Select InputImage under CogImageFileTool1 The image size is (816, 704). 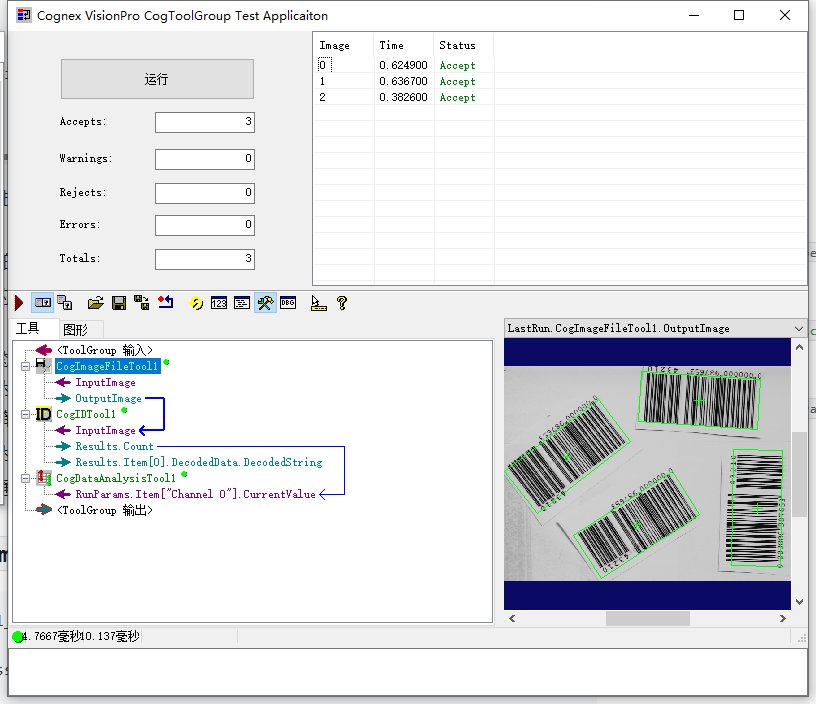[105, 382]
